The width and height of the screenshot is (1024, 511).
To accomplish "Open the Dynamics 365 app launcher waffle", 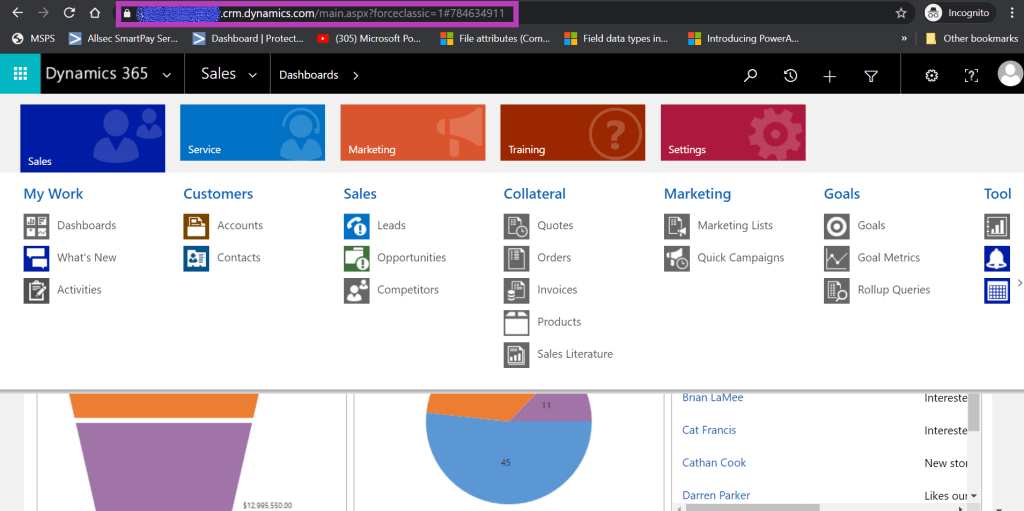I will [20, 75].
